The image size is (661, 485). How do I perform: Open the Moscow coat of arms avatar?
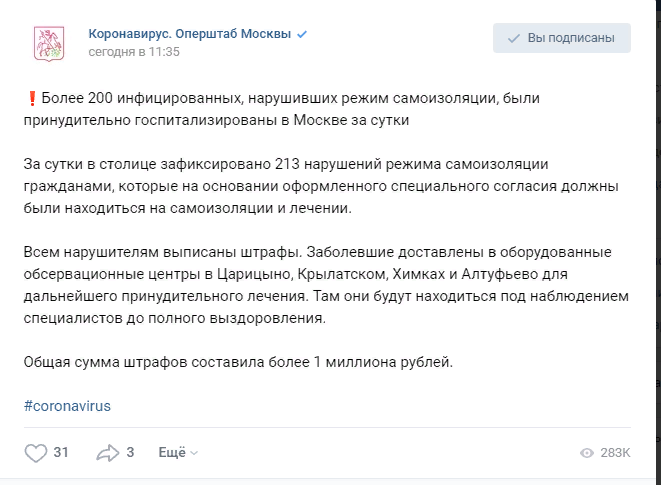point(49,43)
